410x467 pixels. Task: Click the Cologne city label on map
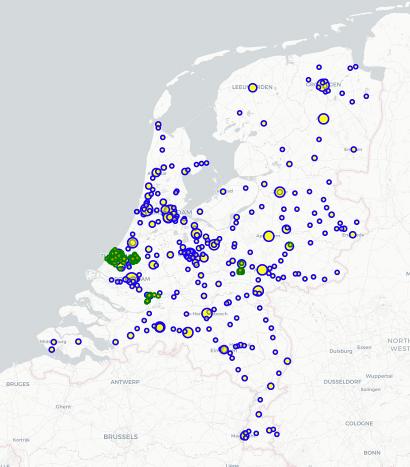coord(359,423)
